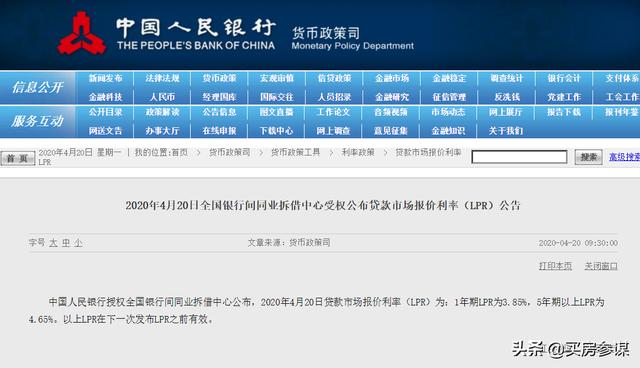
Task: Open 公开目录 under 服务互动
Action: pyautogui.click(x=105, y=112)
